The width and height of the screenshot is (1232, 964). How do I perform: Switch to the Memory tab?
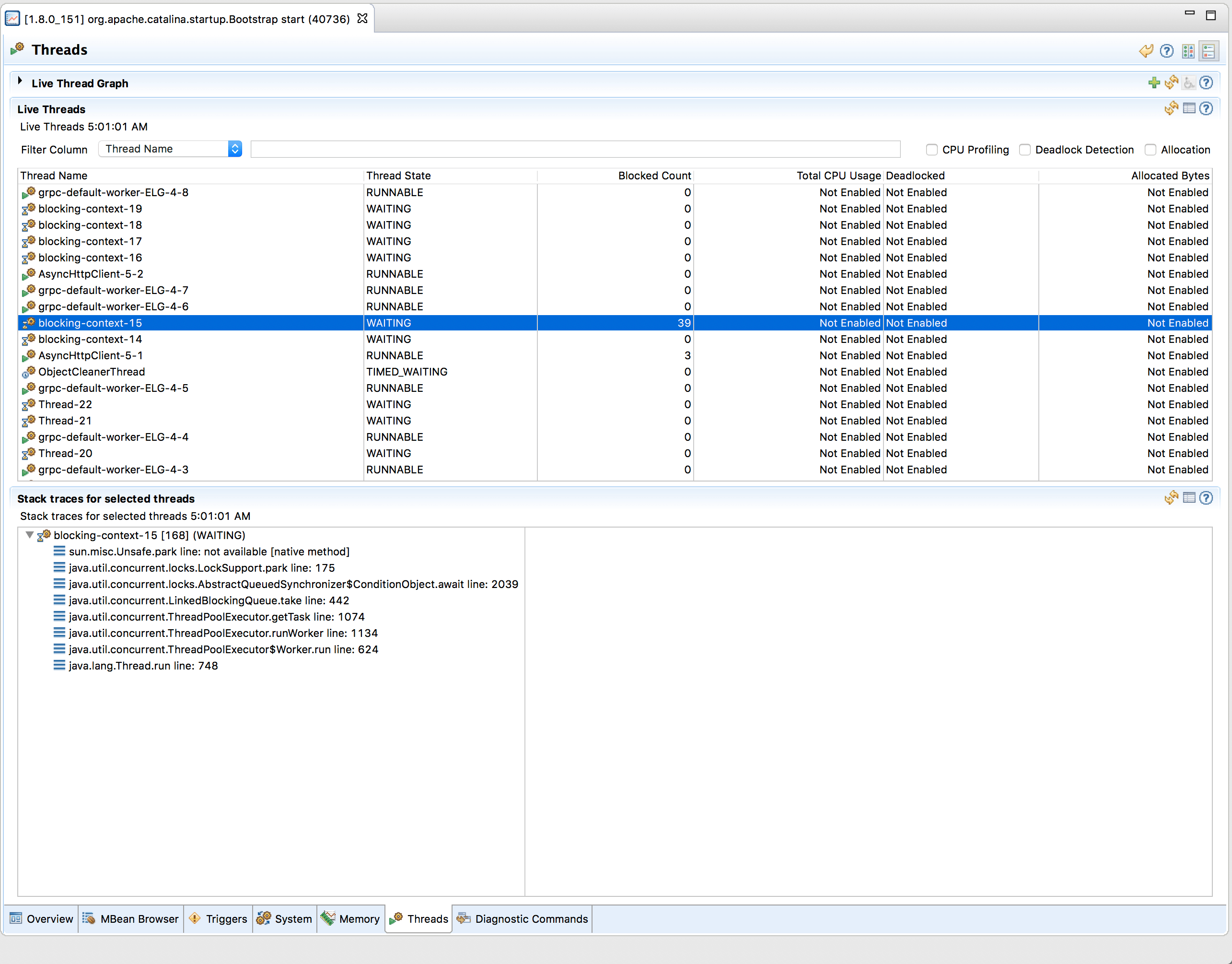pos(351,919)
